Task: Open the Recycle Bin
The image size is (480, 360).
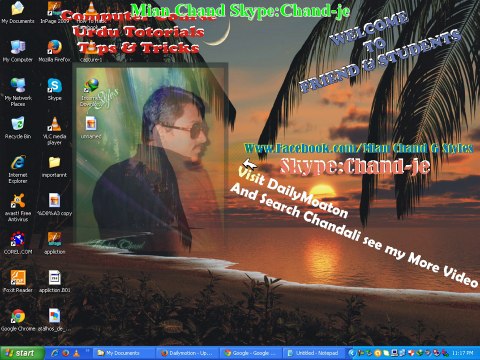Action: tap(18, 127)
